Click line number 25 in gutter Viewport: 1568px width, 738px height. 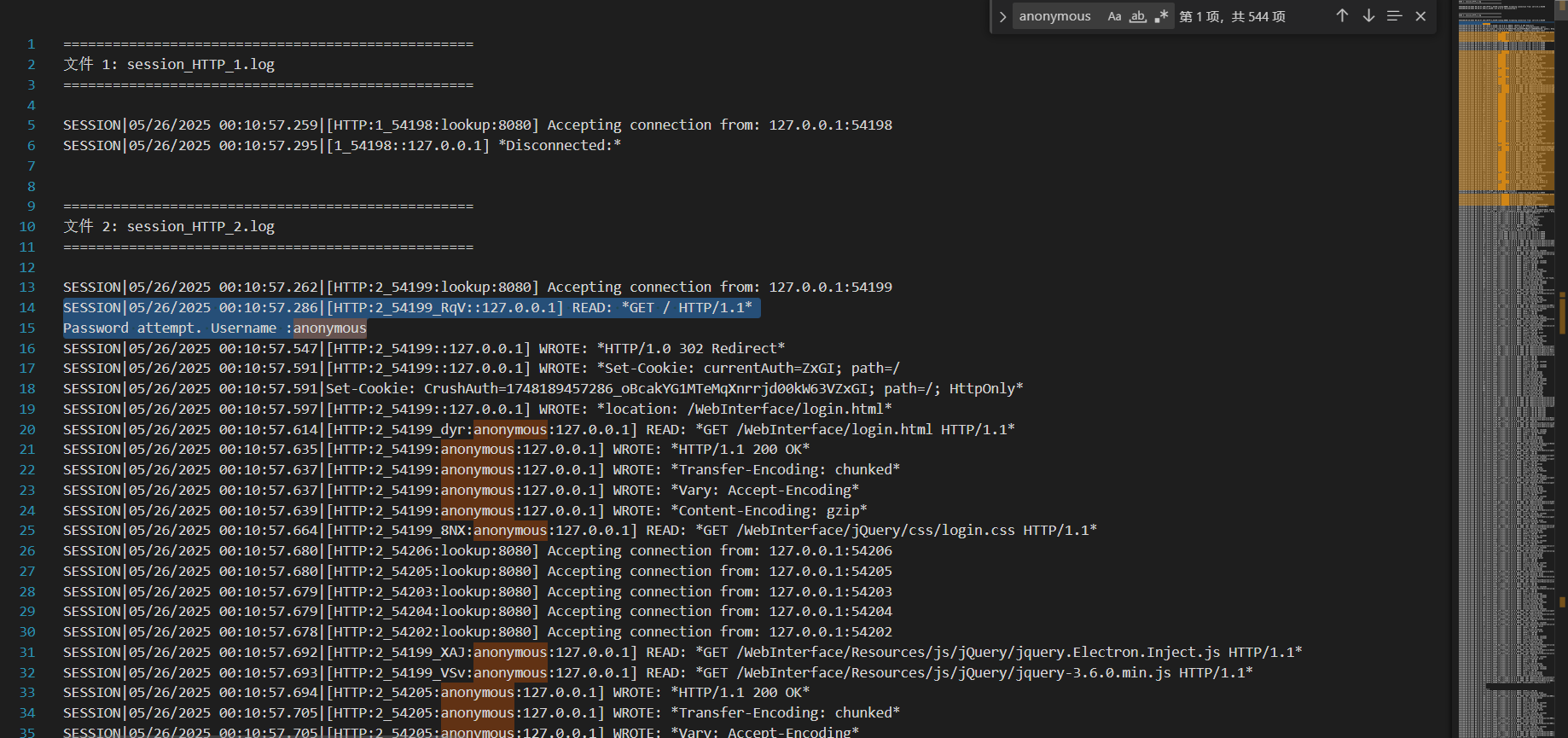[x=27, y=531]
